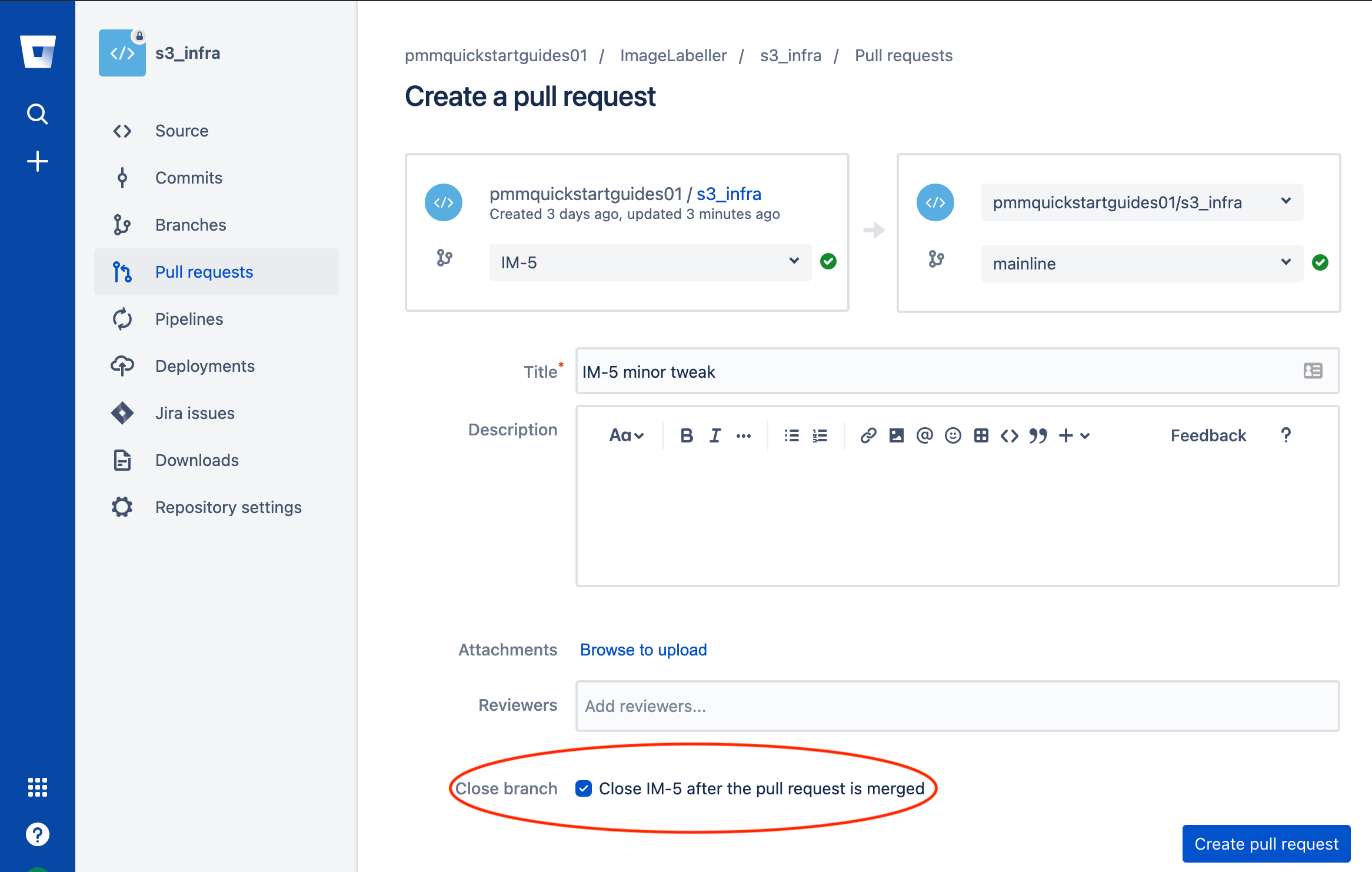
Task: Check the source branch green status indicator
Action: (828, 261)
